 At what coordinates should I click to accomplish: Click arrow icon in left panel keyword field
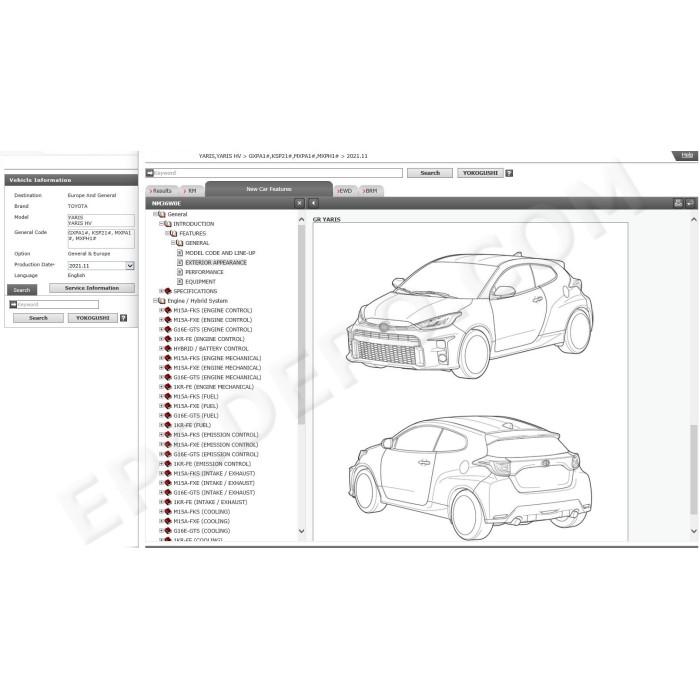[13, 304]
